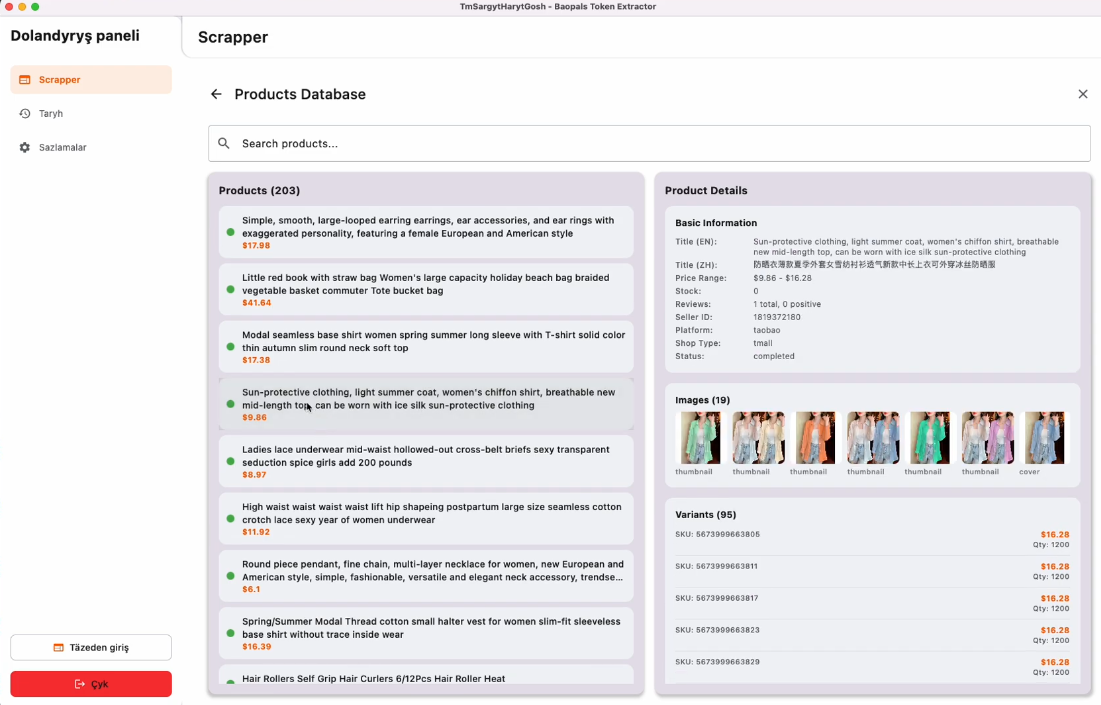This screenshot has height=705, width=1101.
Task: Select the Ladies lace underwear product
Action: coord(426,461)
